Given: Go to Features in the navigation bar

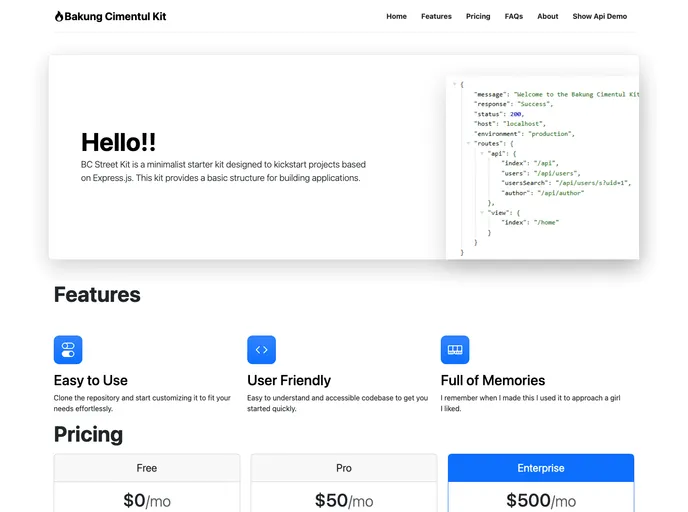Looking at the screenshot, I should 436,16.
